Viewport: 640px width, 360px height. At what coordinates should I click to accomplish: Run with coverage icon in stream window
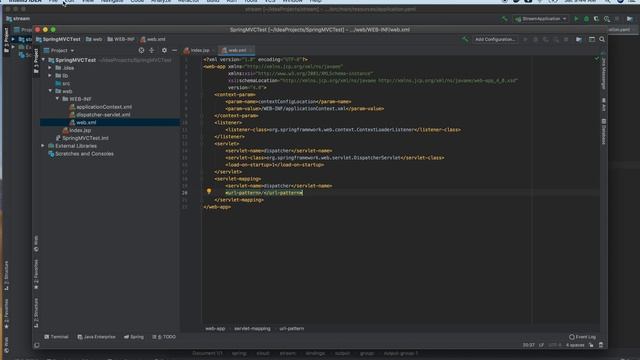click(x=596, y=19)
